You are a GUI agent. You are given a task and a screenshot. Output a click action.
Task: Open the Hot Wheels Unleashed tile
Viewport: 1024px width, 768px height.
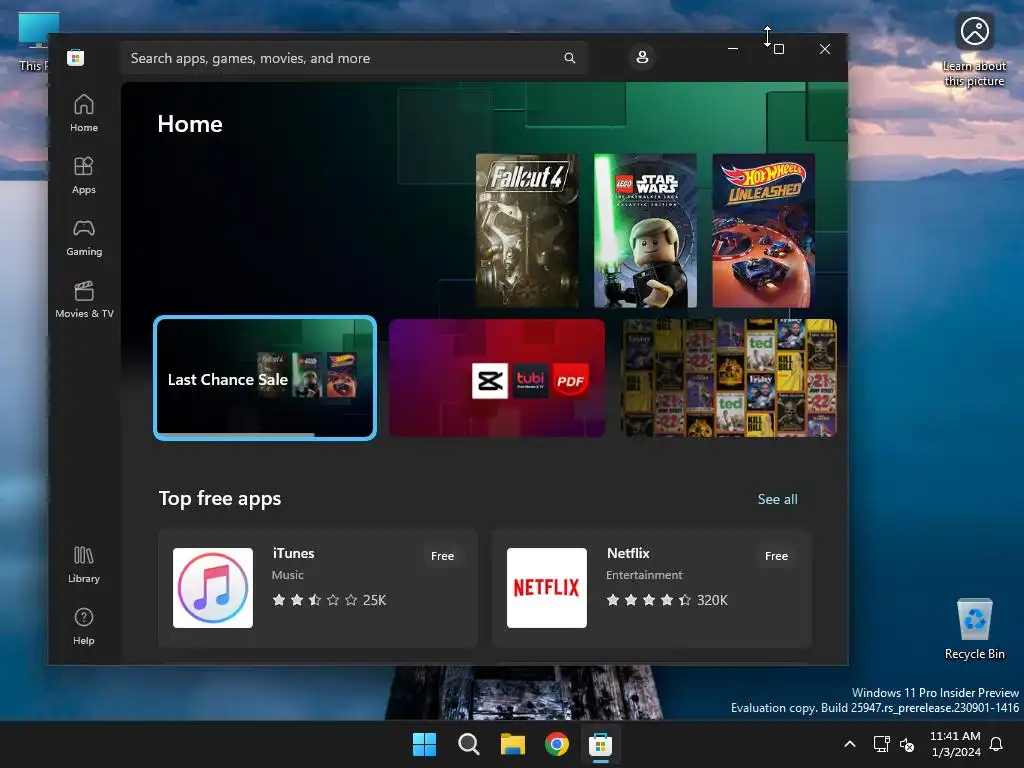coord(763,231)
